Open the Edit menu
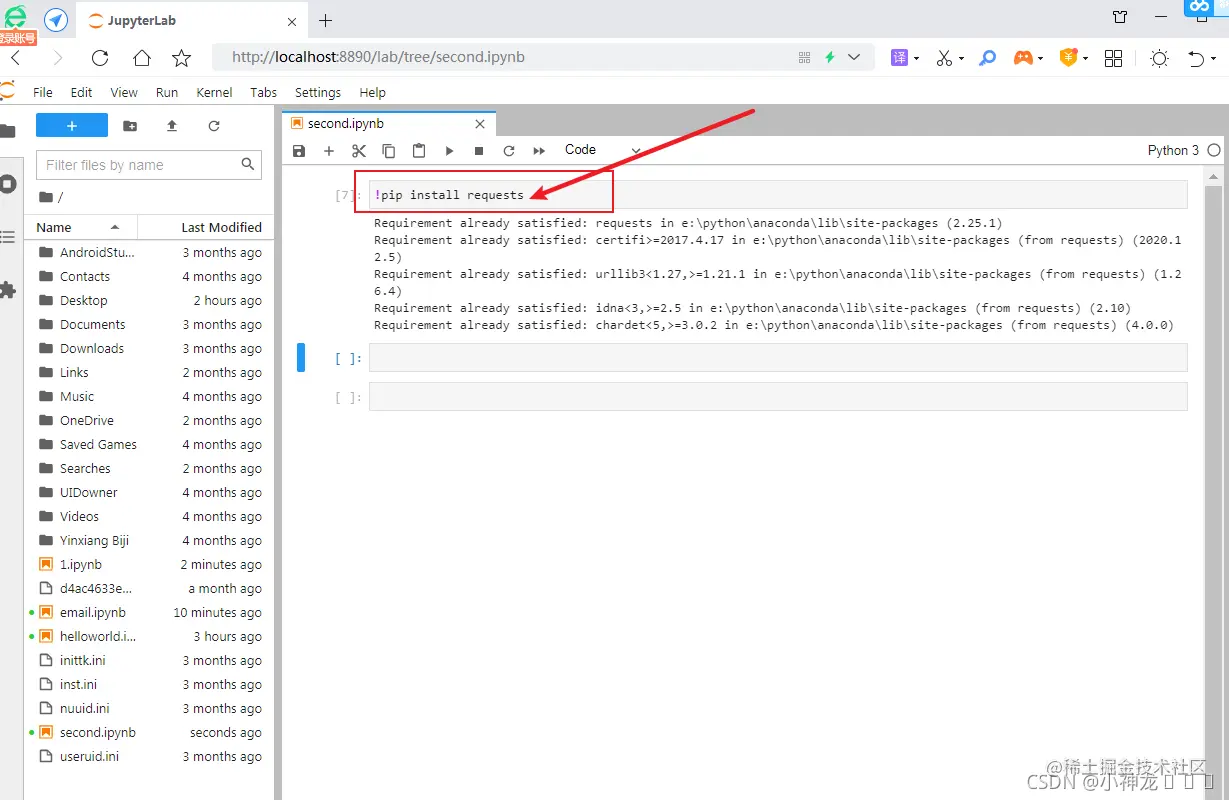 point(82,92)
